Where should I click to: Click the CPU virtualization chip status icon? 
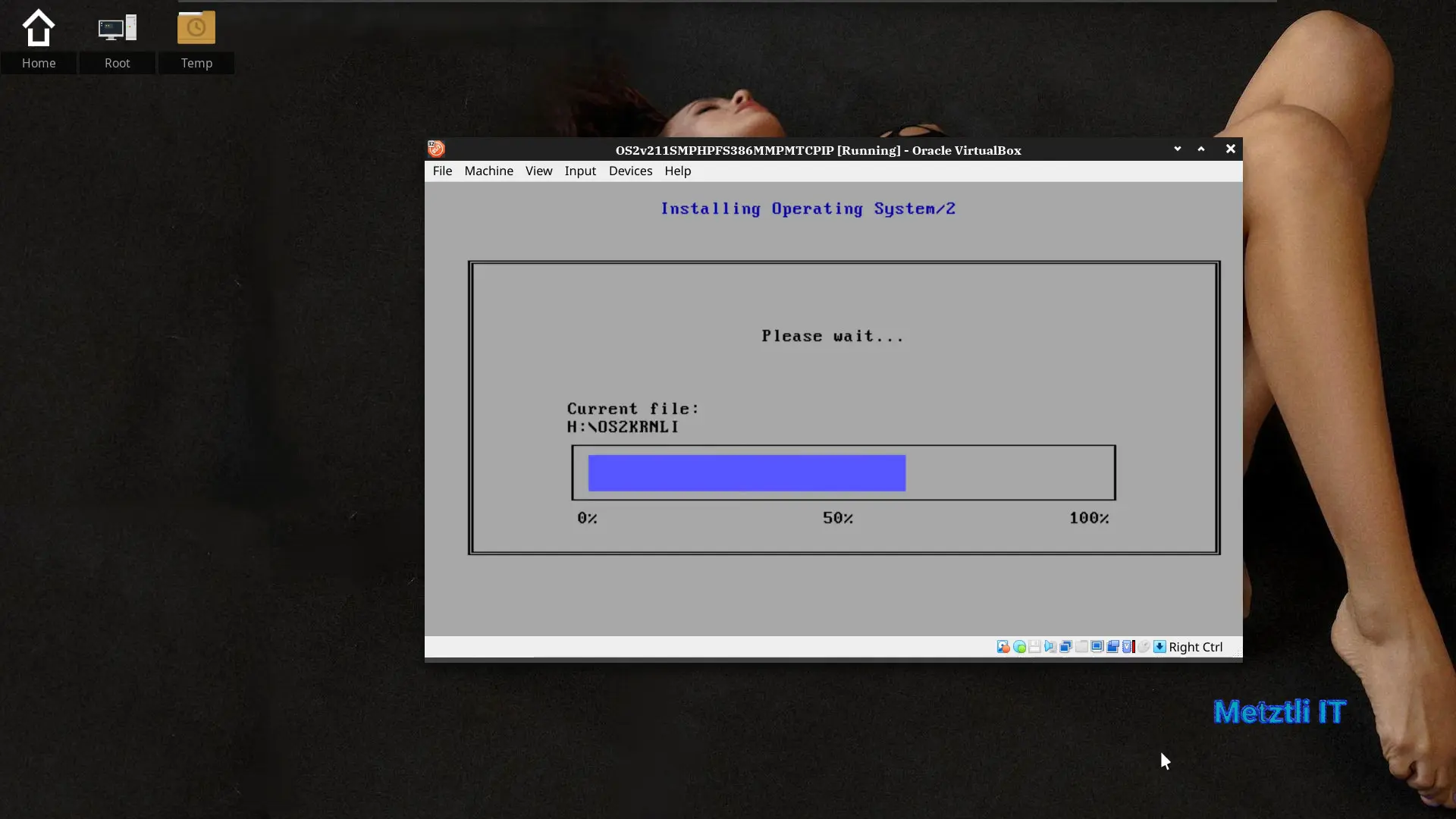tap(1128, 647)
